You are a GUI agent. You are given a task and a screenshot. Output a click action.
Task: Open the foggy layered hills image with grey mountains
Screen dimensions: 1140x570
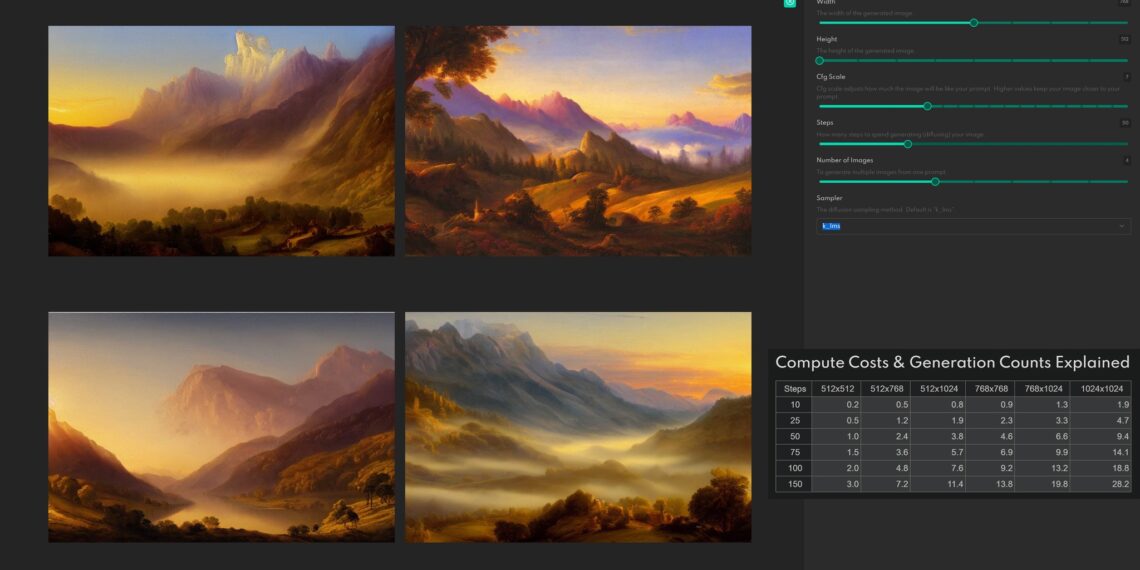click(x=578, y=427)
